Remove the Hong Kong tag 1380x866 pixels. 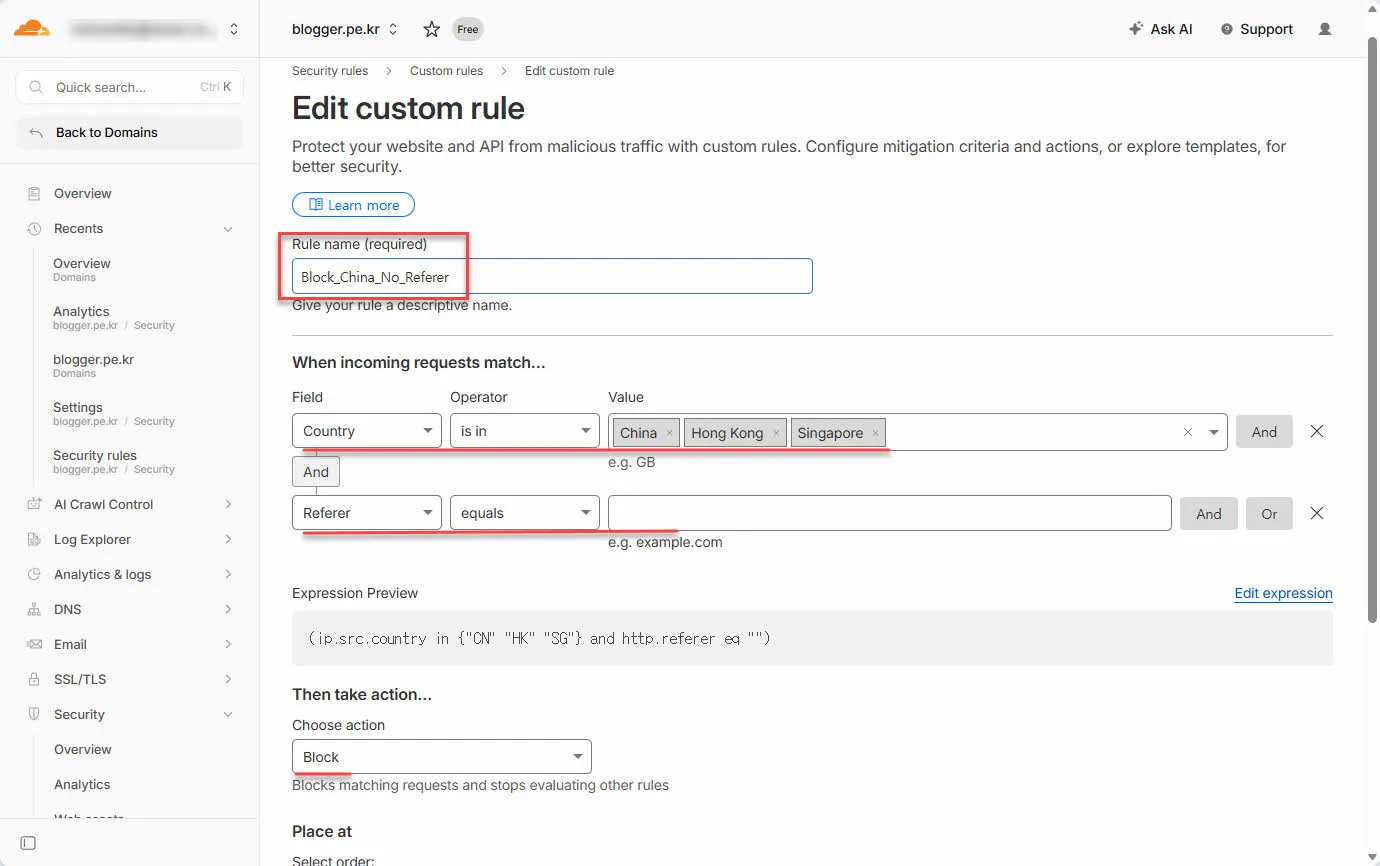tap(776, 433)
